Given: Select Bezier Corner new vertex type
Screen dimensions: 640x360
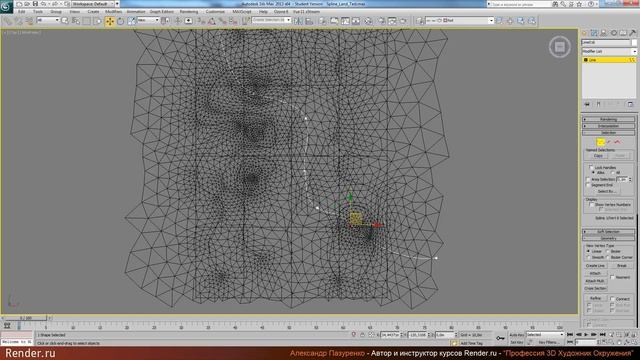Looking at the screenshot, I should coord(608,257).
